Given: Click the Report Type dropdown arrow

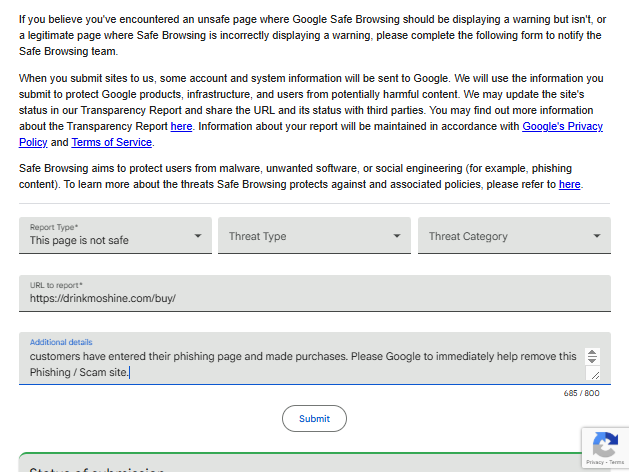Looking at the screenshot, I should tap(198, 236).
